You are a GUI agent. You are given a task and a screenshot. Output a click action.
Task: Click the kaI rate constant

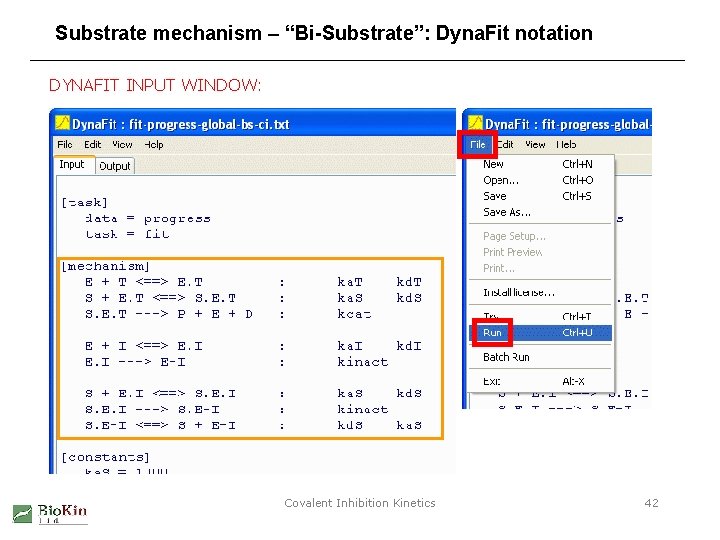(350, 346)
